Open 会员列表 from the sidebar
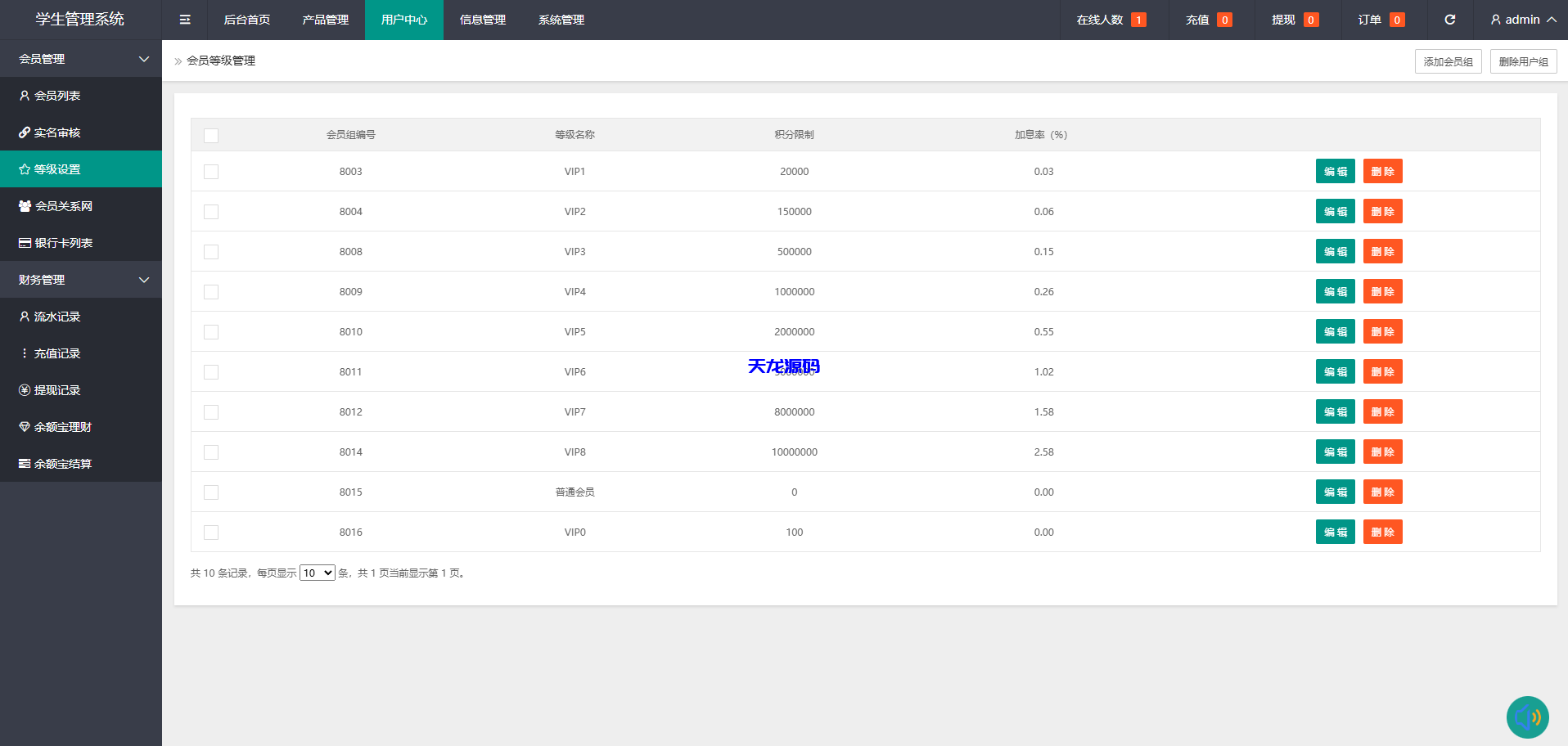Viewport: 1568px width, 746px height. click(57, 96)
